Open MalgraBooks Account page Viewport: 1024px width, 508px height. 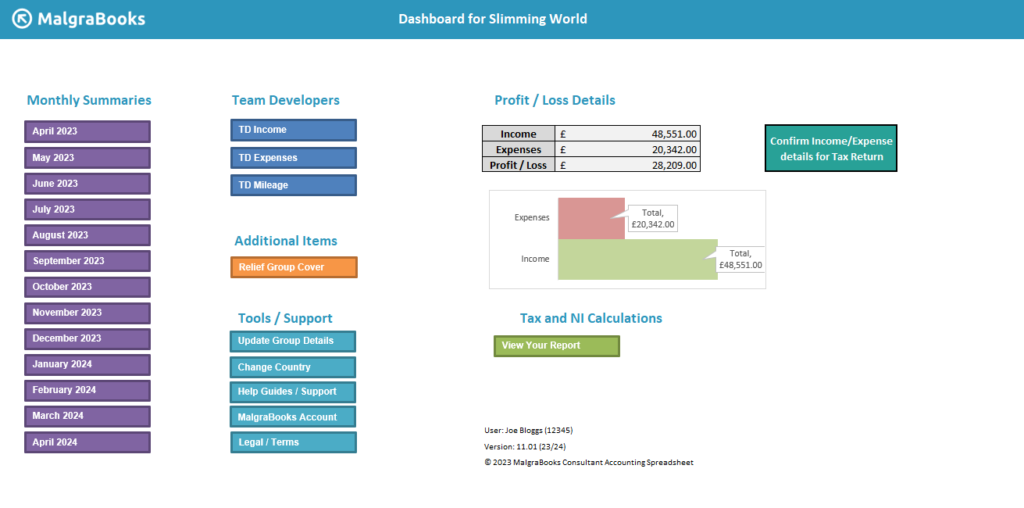point(293,417)
